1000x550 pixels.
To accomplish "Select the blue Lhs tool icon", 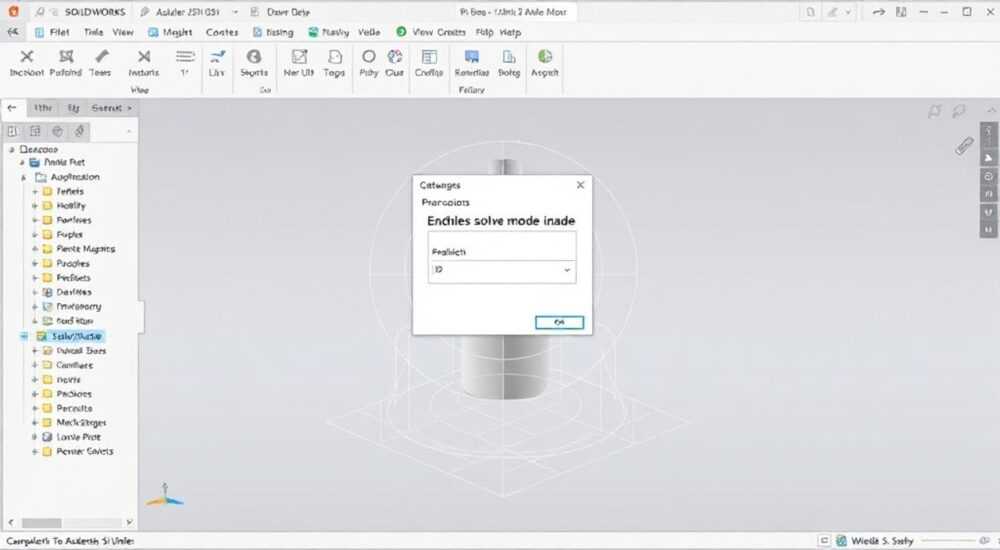I will [217, 57].
